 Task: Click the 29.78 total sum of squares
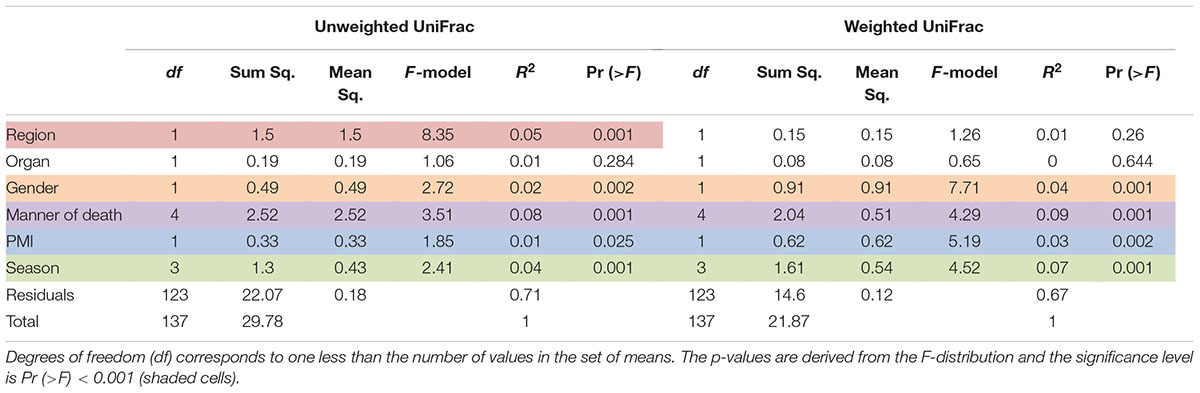[x=260, y=320]
